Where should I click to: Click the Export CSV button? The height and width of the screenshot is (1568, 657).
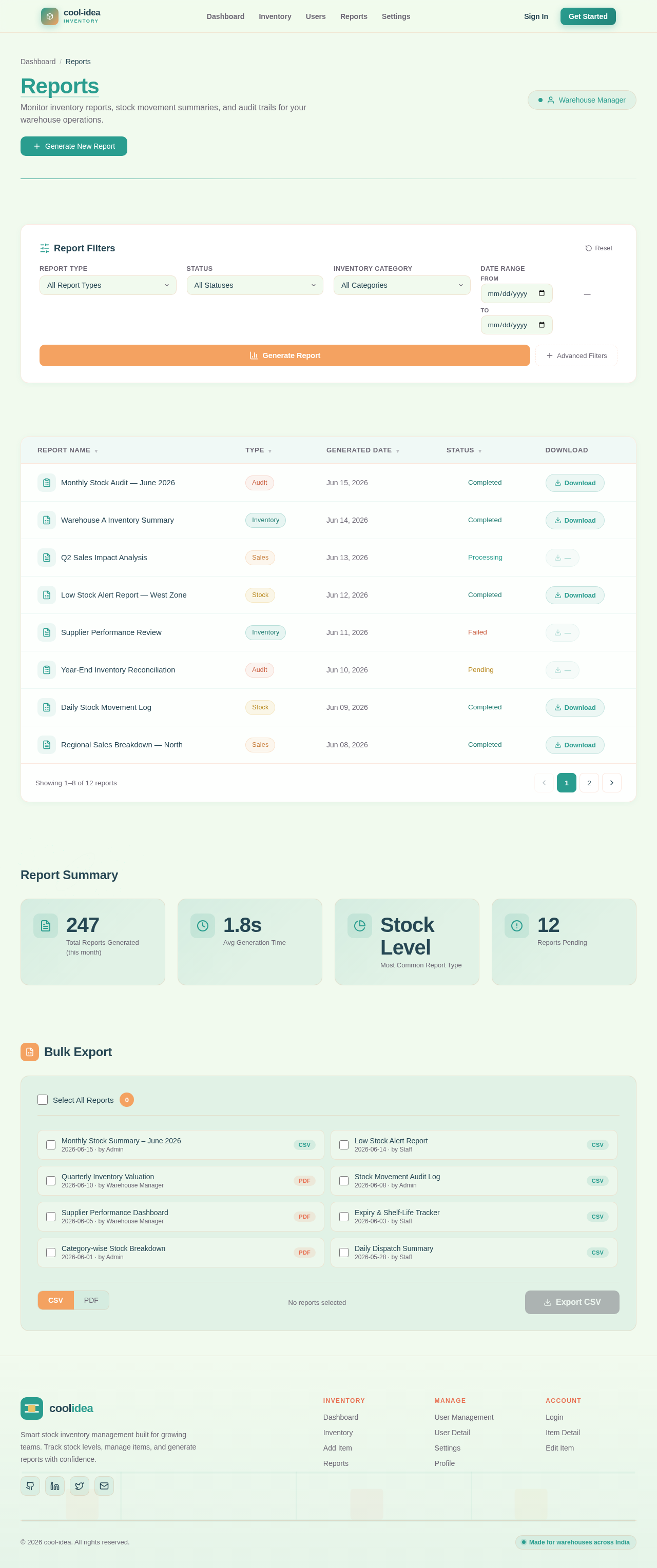(572, 1302)
